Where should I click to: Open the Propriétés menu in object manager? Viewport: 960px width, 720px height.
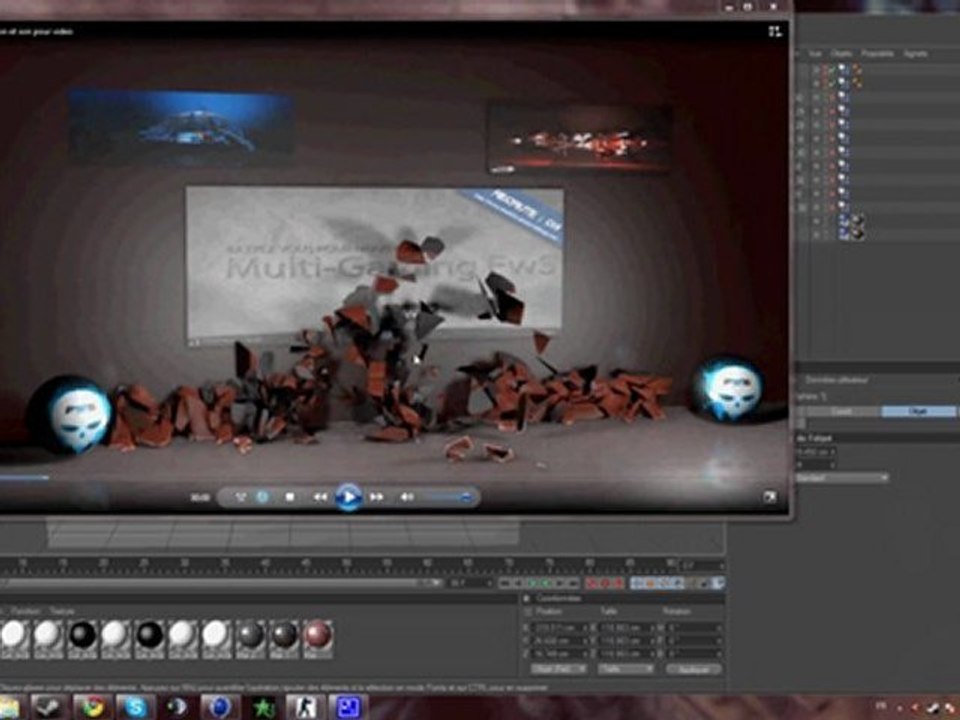point(877,54)
